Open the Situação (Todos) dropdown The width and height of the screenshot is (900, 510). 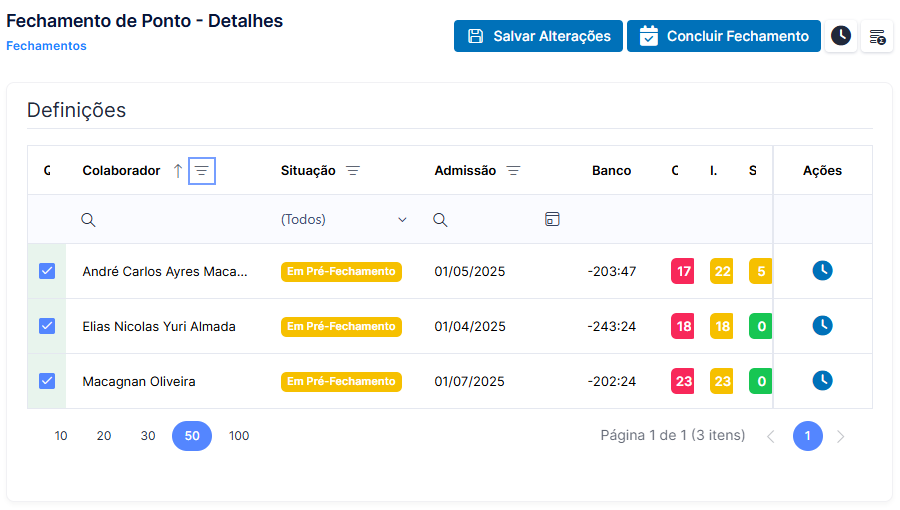click(344, 220)
